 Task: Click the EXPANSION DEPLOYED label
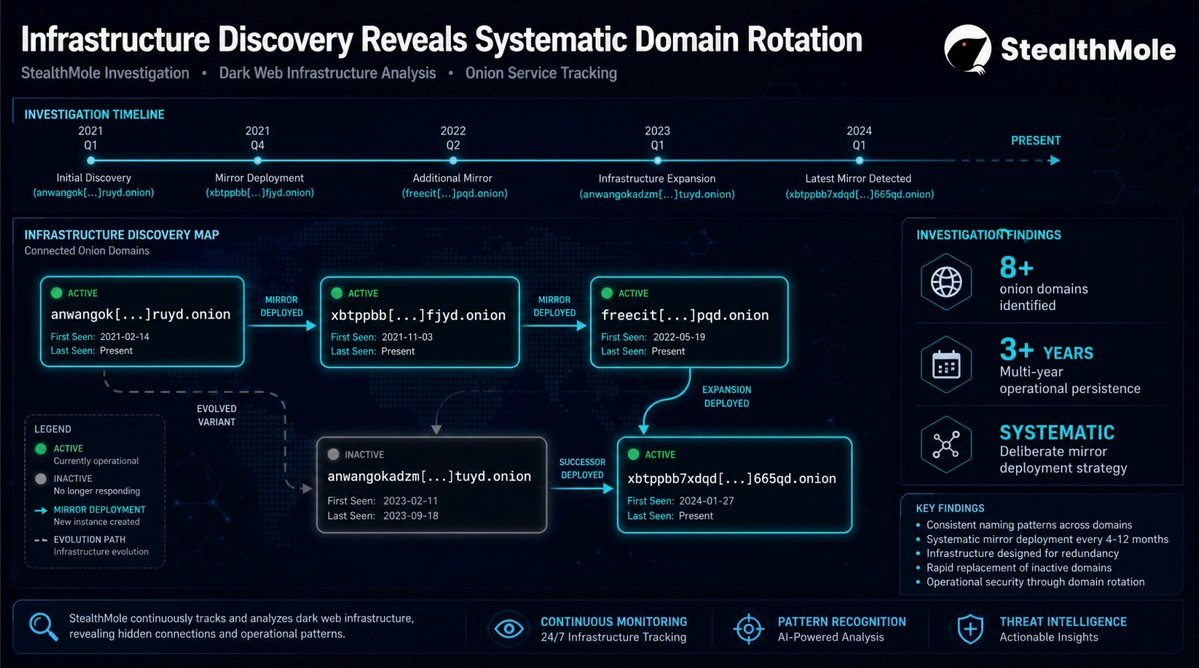[x=726, y=397]
